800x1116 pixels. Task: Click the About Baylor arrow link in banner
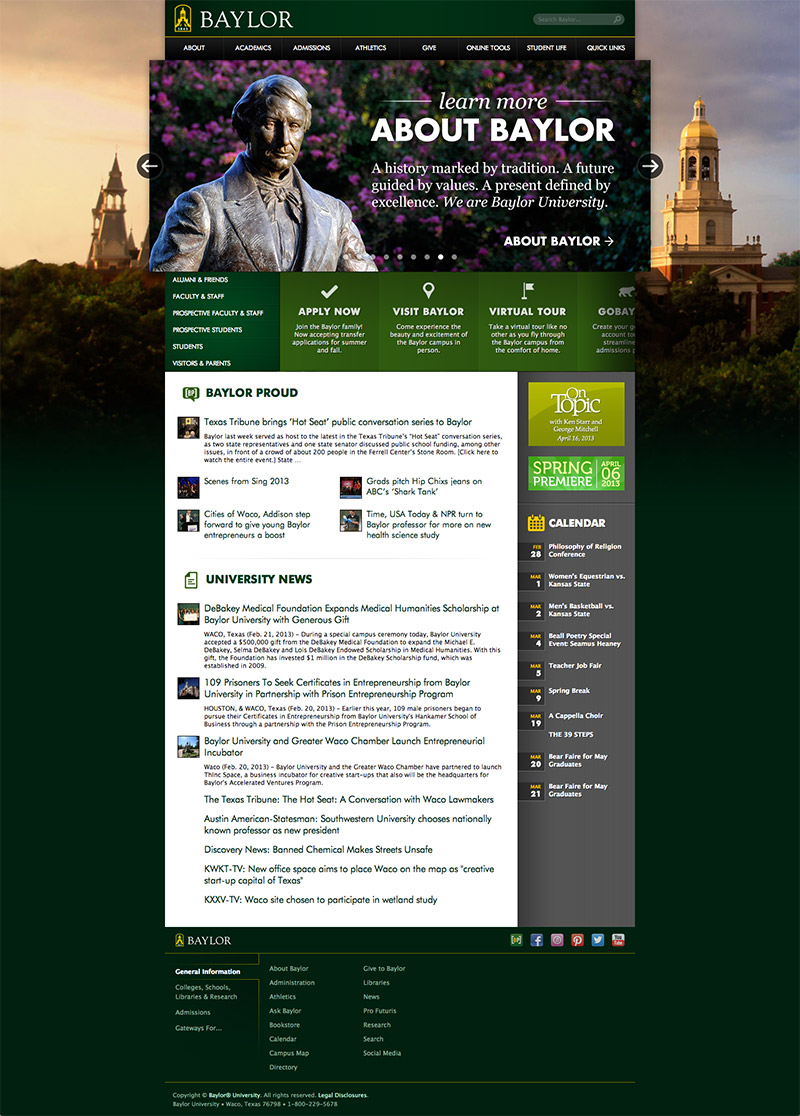[x=559, y=241]
